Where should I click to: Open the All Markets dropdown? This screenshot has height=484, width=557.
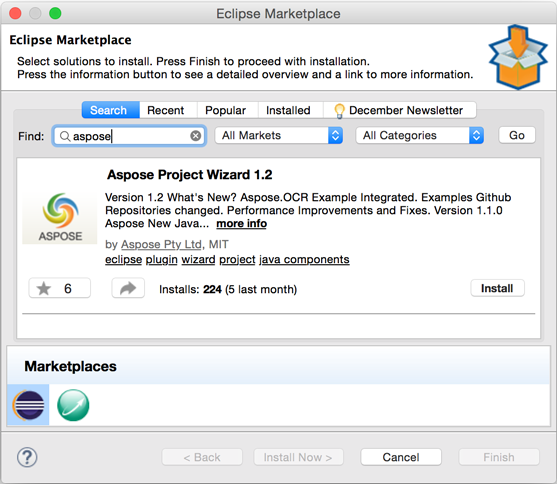(x=279, y=135)
